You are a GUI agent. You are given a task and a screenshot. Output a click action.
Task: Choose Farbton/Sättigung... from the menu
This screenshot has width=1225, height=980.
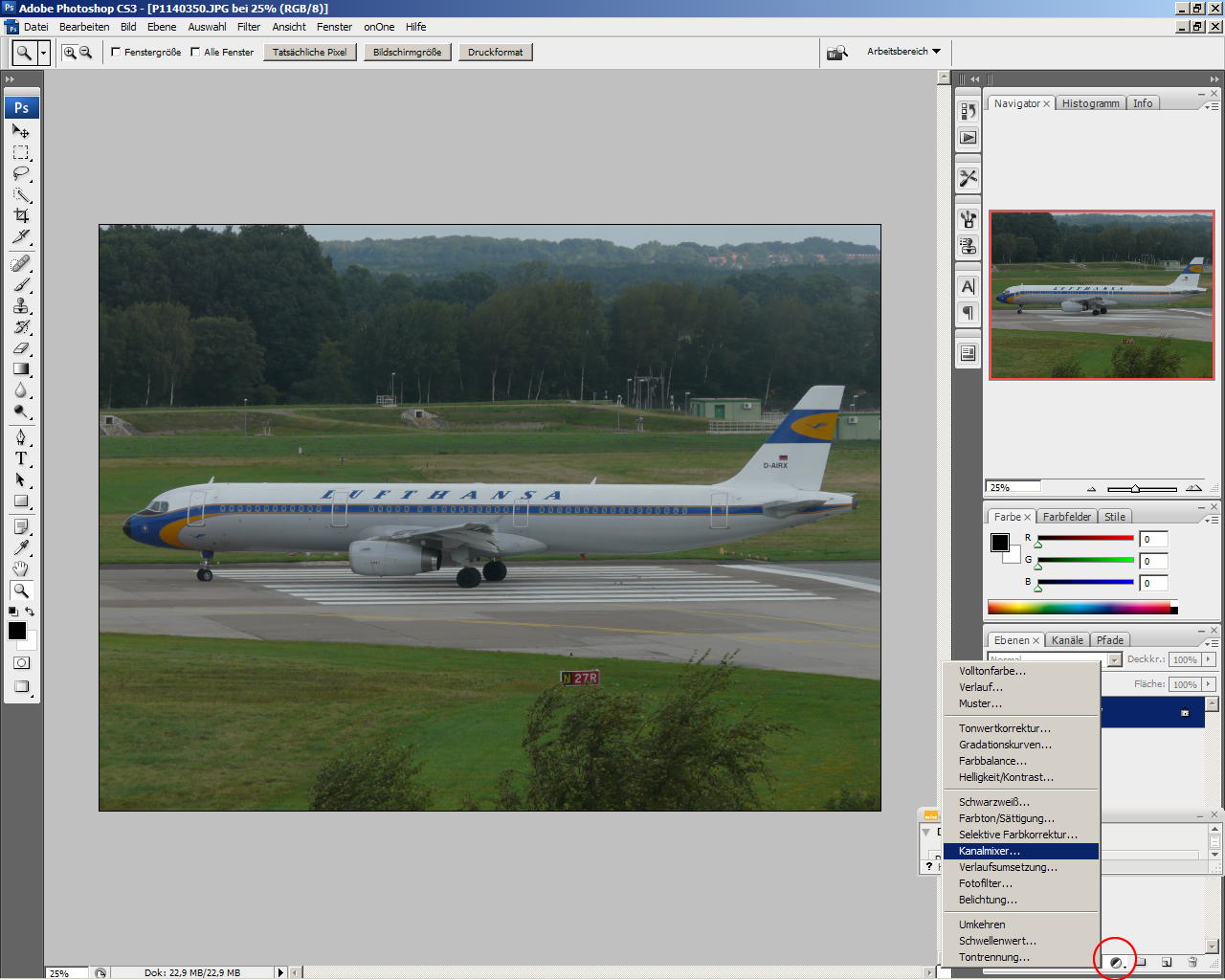click(1021, 818)
